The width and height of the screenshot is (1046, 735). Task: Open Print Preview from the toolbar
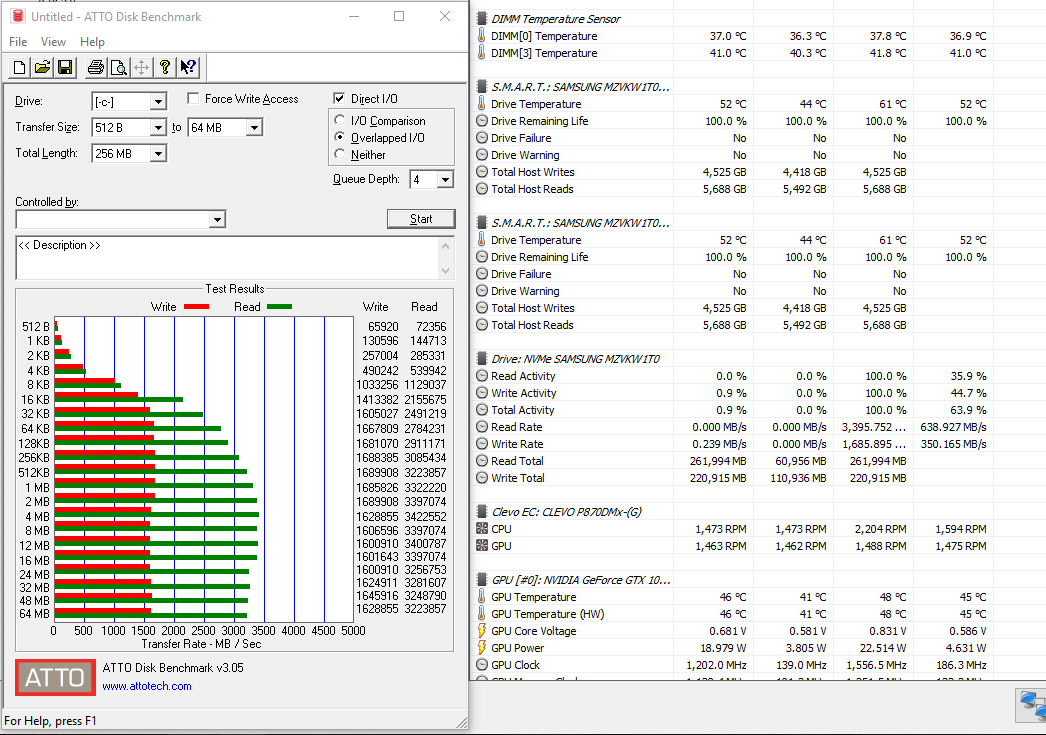(118, 67)
